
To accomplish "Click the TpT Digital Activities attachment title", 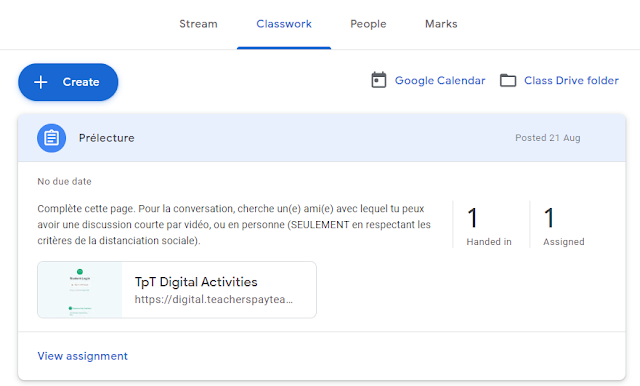I will click(x=196, y=282).
